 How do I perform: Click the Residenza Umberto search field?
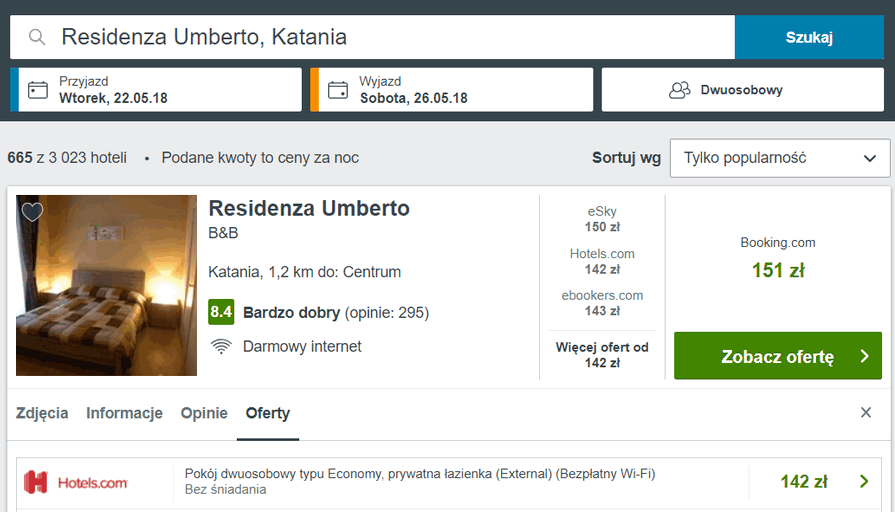tap(372, 37)
